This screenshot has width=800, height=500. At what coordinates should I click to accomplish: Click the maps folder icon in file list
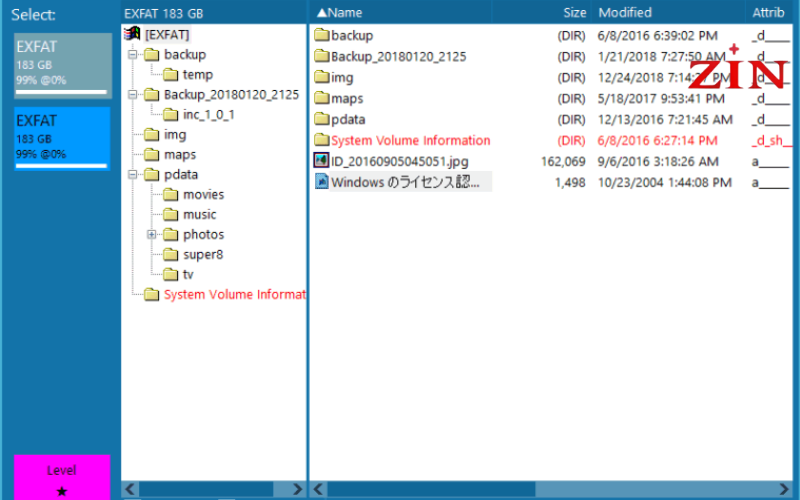pyautogui.click(x=321, y=98)
